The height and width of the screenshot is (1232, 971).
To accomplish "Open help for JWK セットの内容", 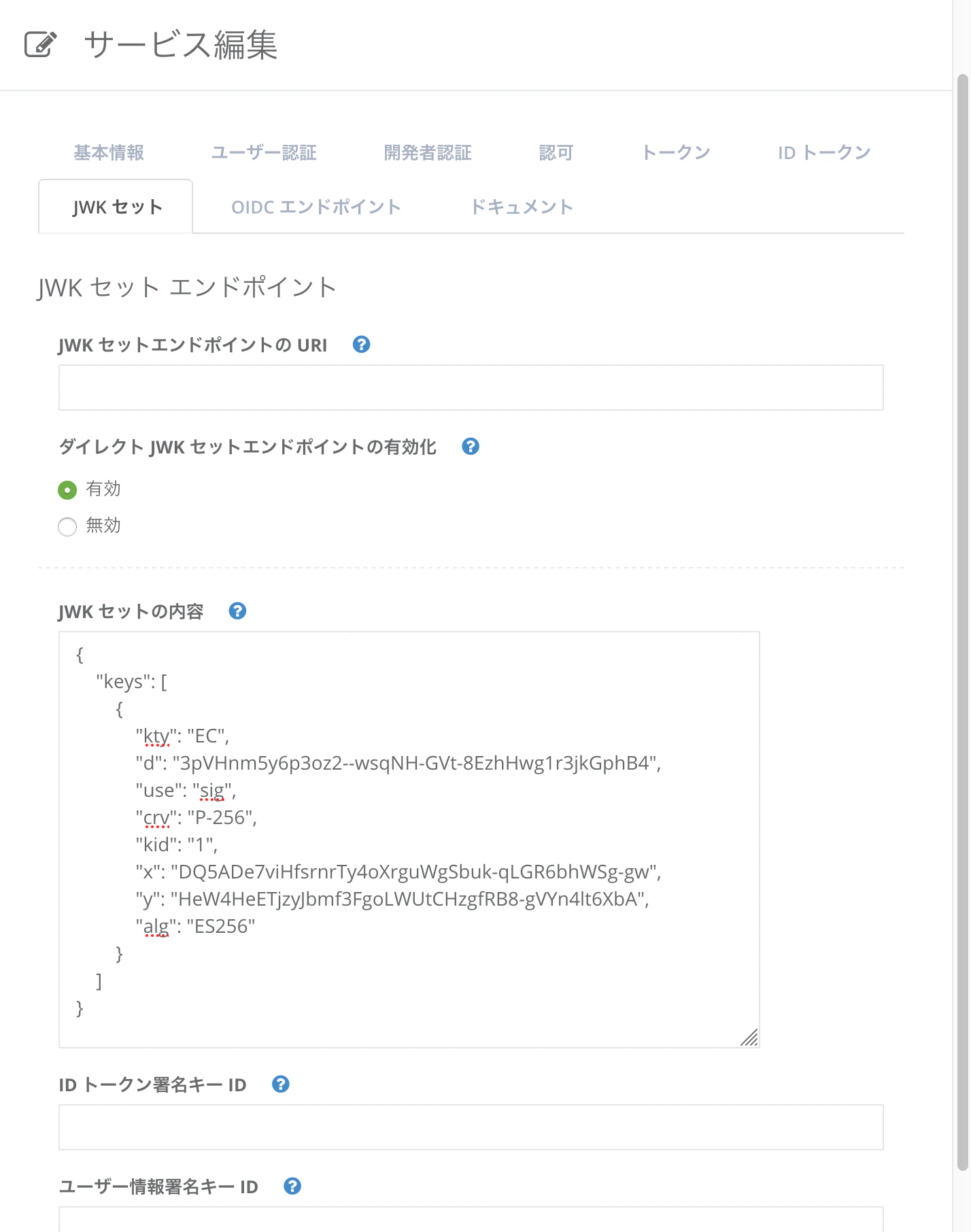I will tap(237, 611).
